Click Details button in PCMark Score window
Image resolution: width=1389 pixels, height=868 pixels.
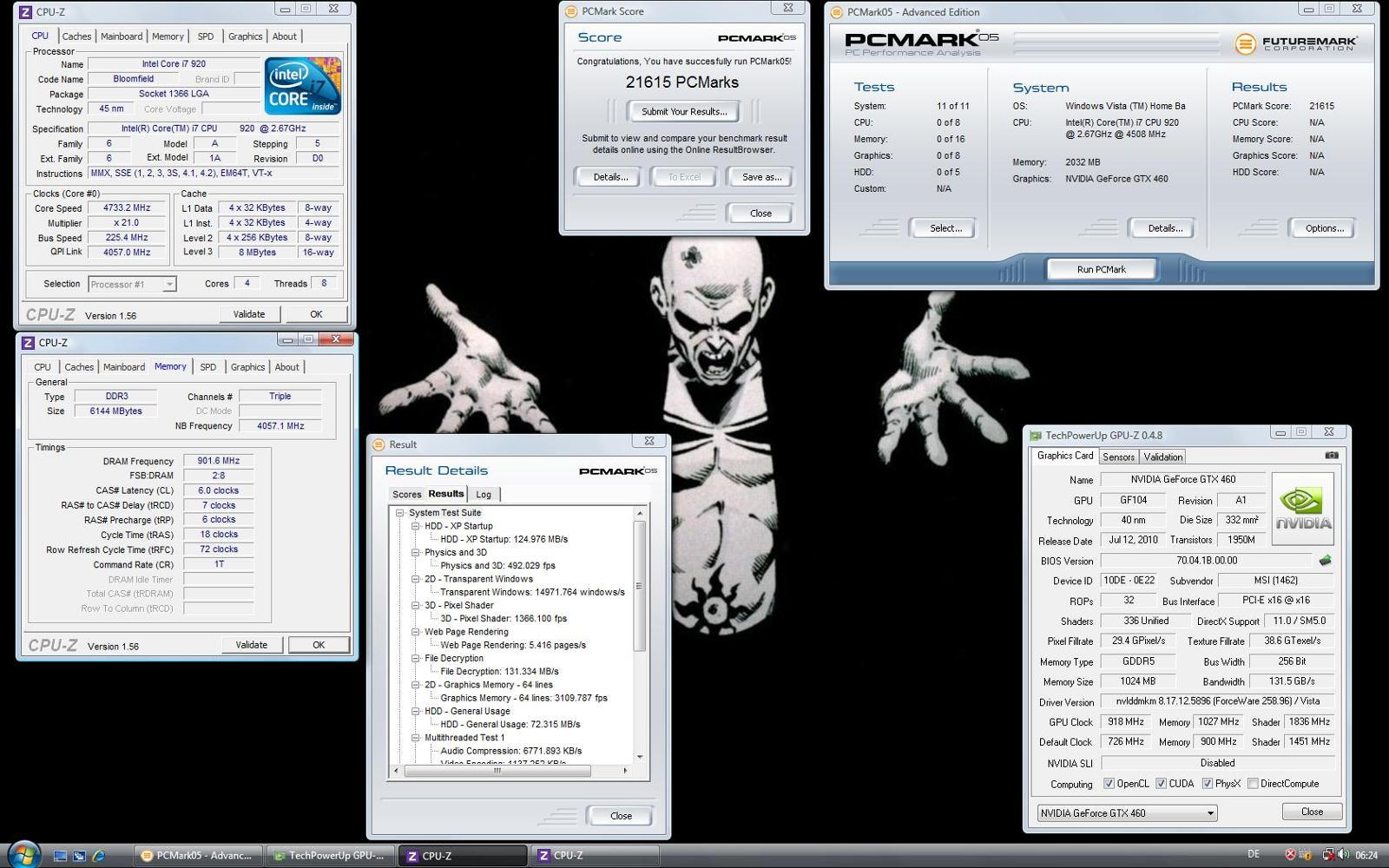coord(610,177)
